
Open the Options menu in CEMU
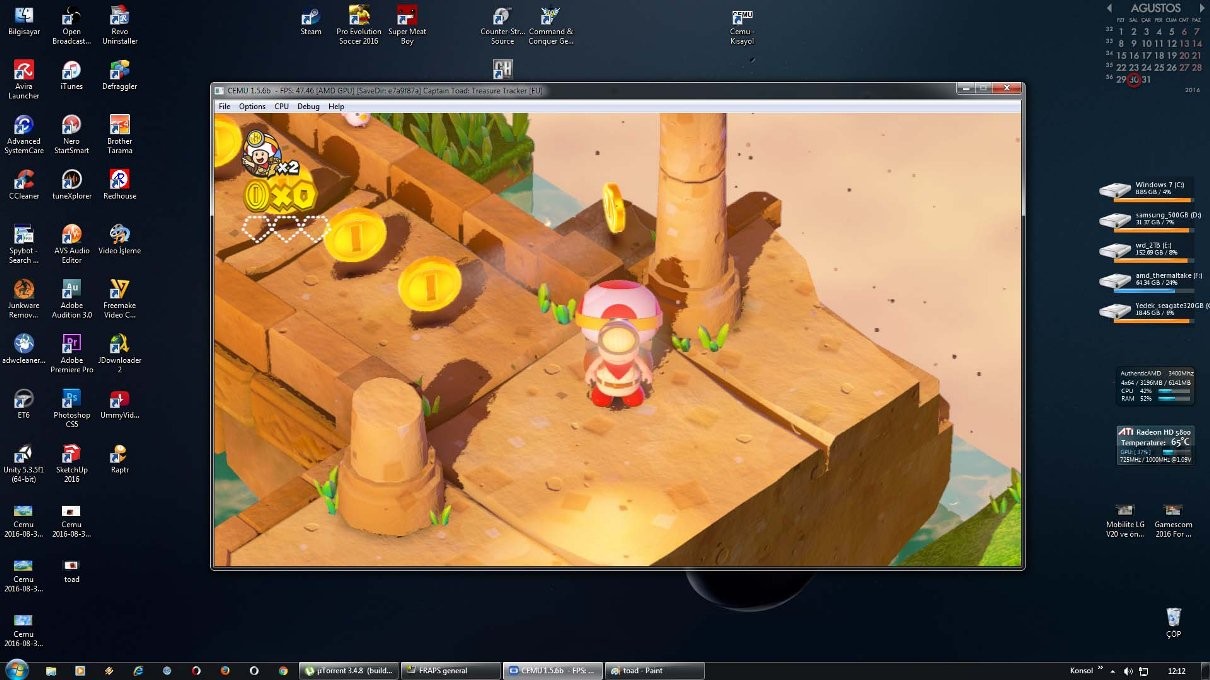point(252,106)
